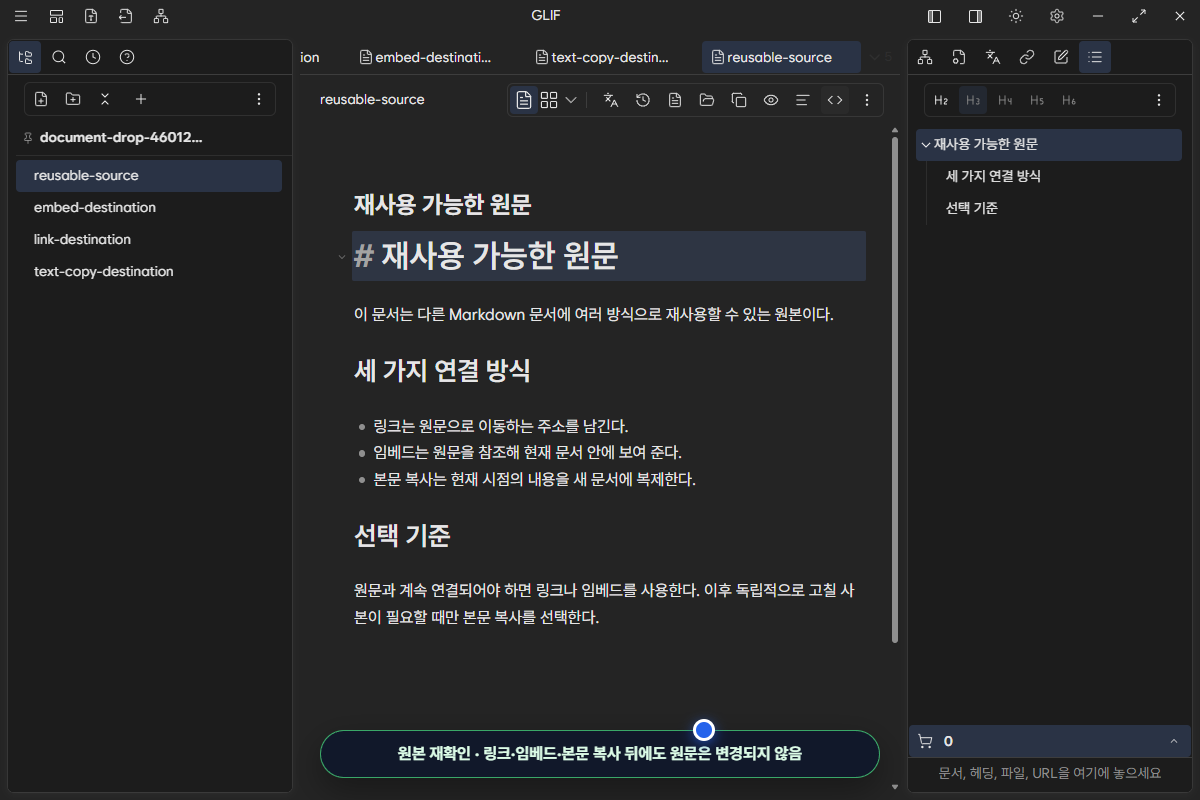Image resolution: width=1200 pixels, height=800 pixels.
Task: Open reusable-source in file tree
Action: (149, 175)
